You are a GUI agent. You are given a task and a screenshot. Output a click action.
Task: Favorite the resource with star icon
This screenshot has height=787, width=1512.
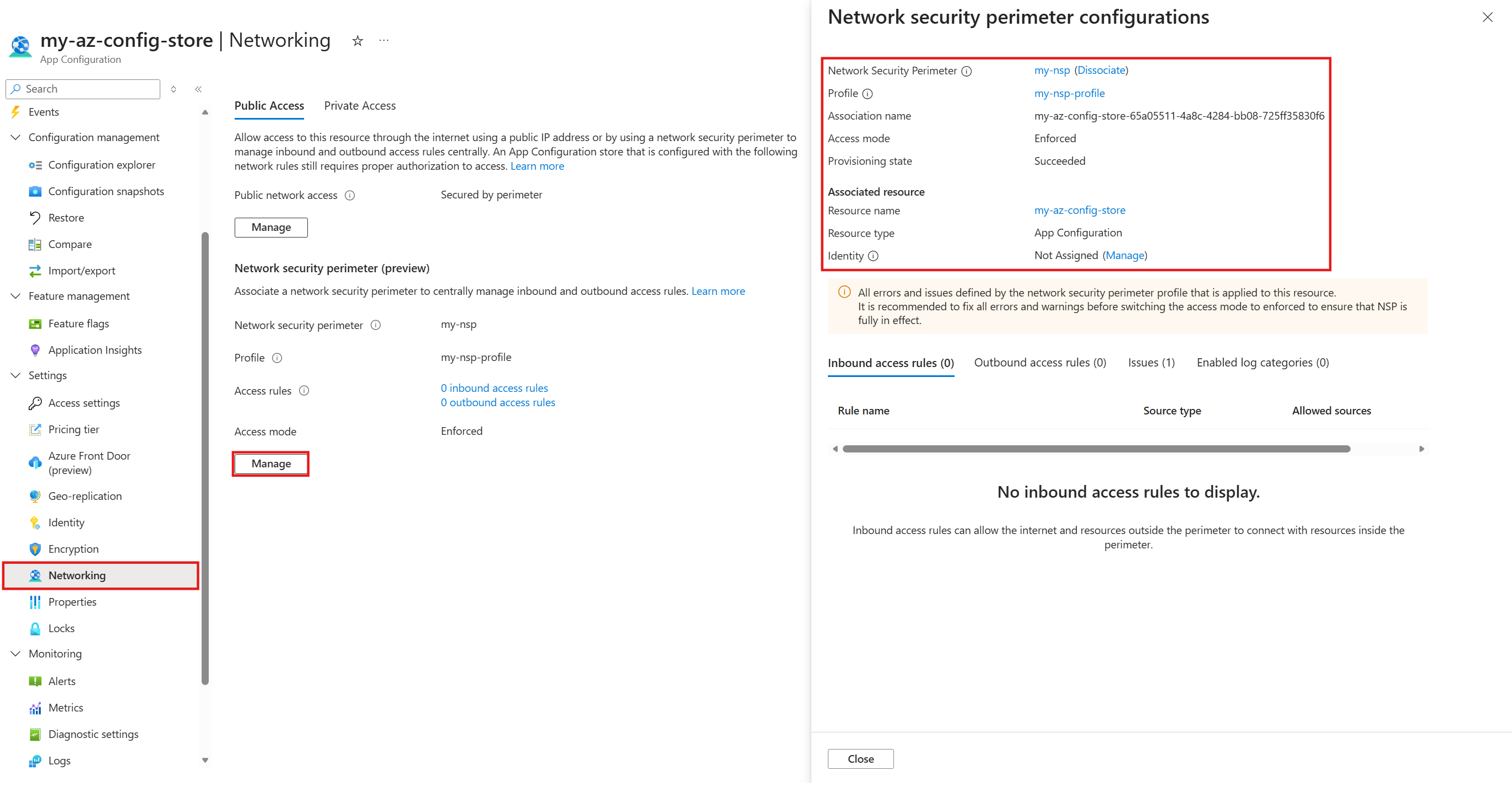click(357, 41)
